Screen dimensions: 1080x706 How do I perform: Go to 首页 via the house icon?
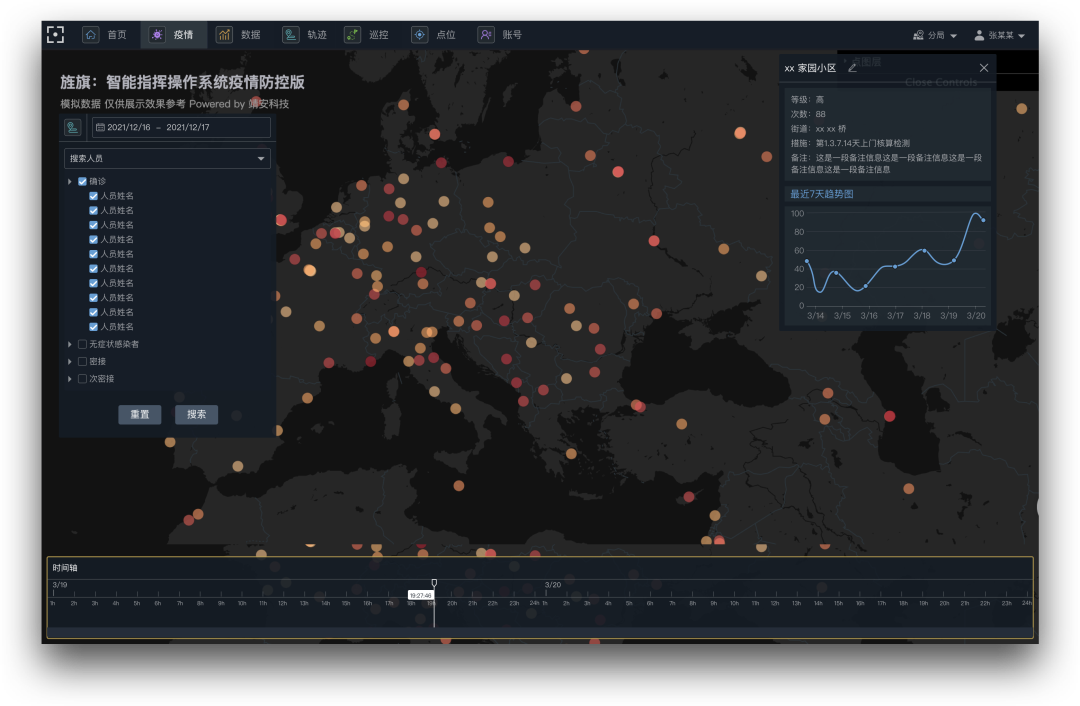[90, 34]
